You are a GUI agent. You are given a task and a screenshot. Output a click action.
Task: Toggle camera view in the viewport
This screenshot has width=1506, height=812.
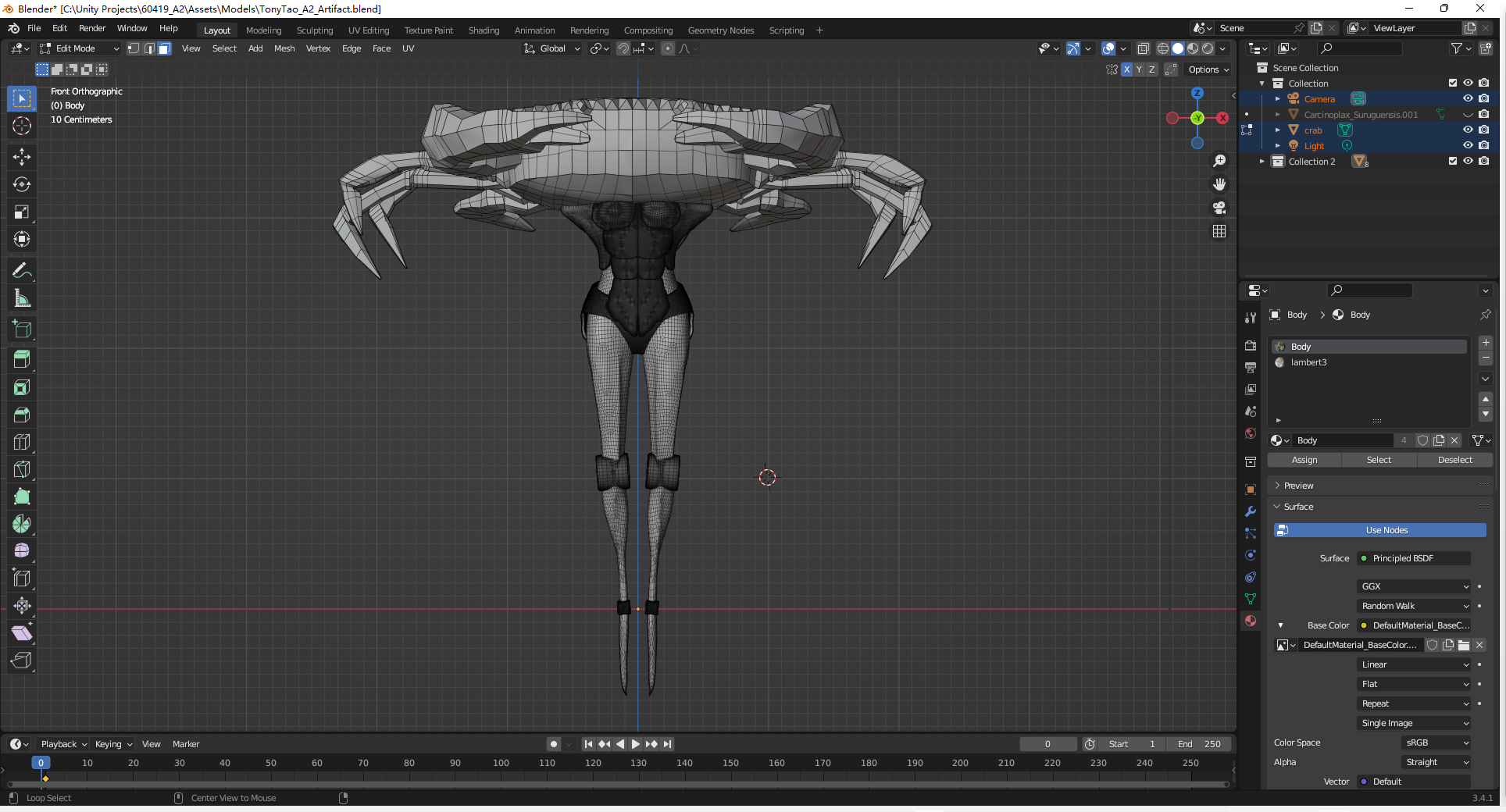tap(1219, 208)
